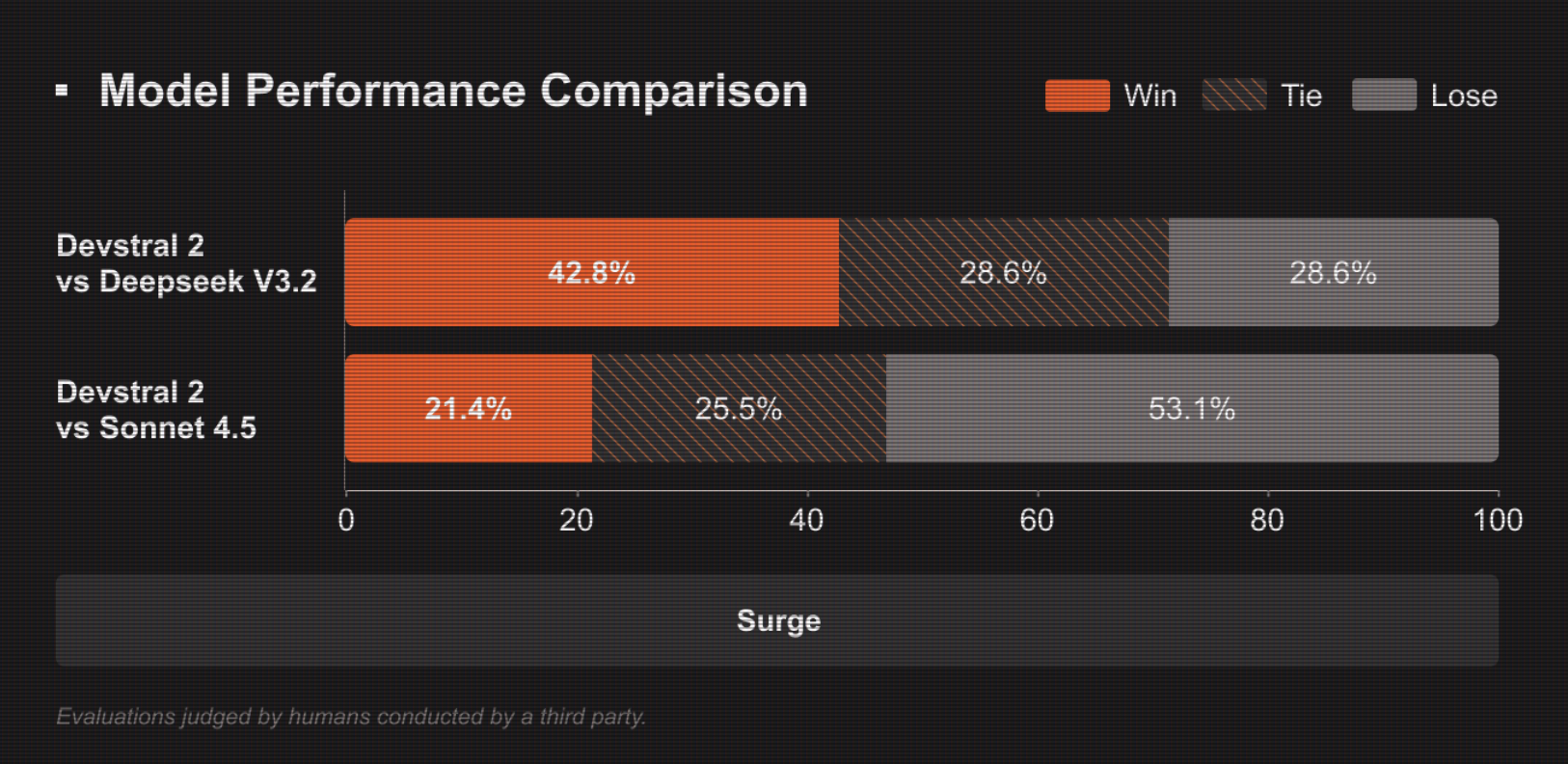Click the gray Lose legend swatch
The height and width of the screenshot is (764, 1568).
click(1384, 95)
